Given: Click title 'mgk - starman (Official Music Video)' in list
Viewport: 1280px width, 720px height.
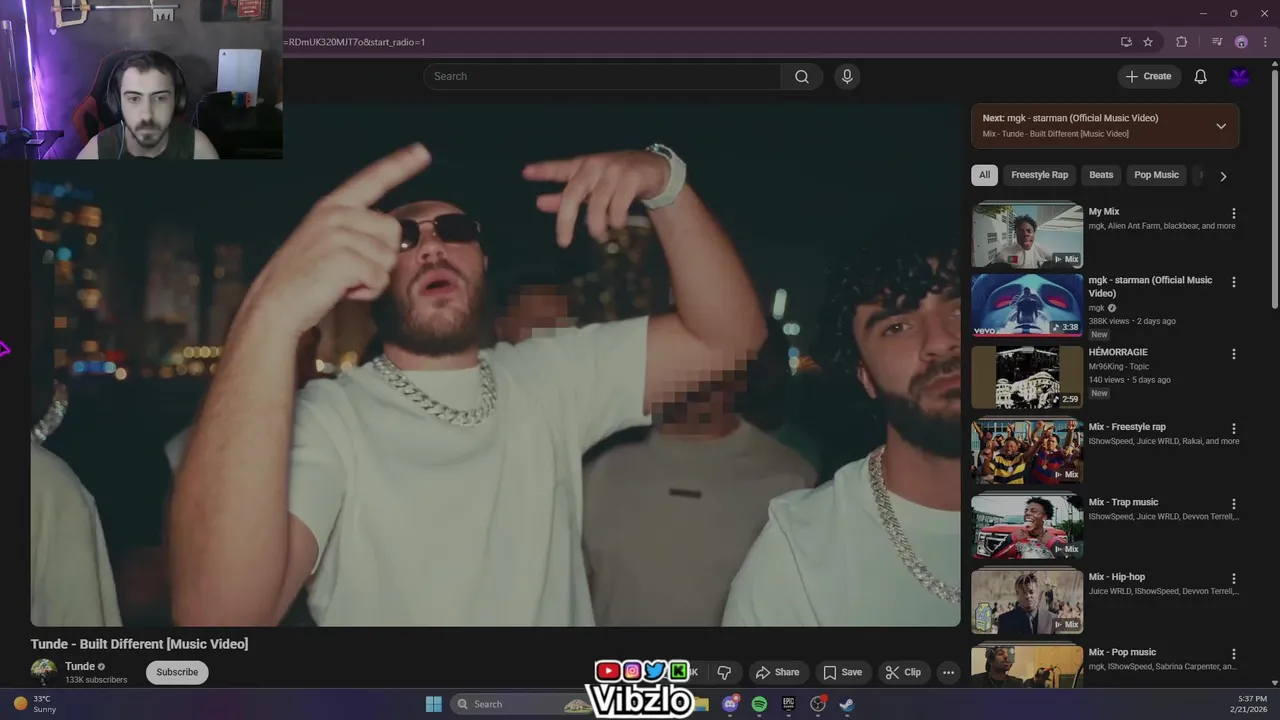Looking at the screenshot, I should (1150, 287).
